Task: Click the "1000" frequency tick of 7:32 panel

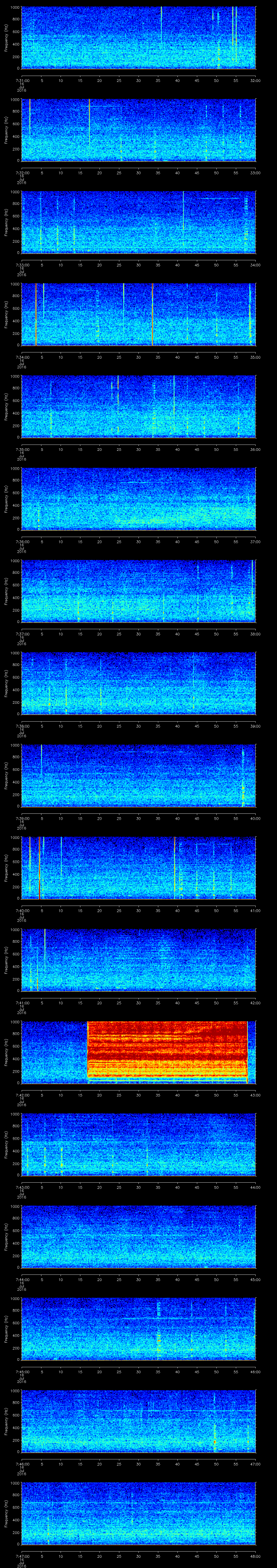Action: (x=15, y=100)
